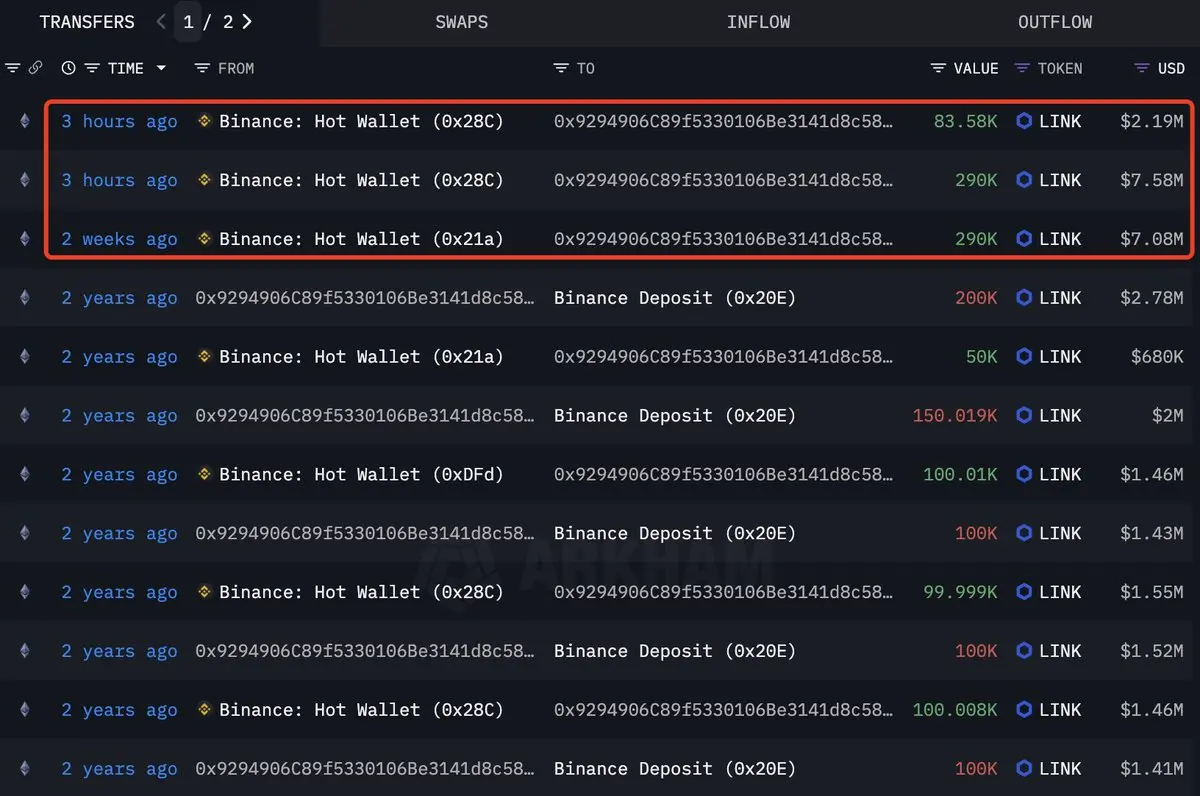Click the TIME column header label

coord(126,68)
